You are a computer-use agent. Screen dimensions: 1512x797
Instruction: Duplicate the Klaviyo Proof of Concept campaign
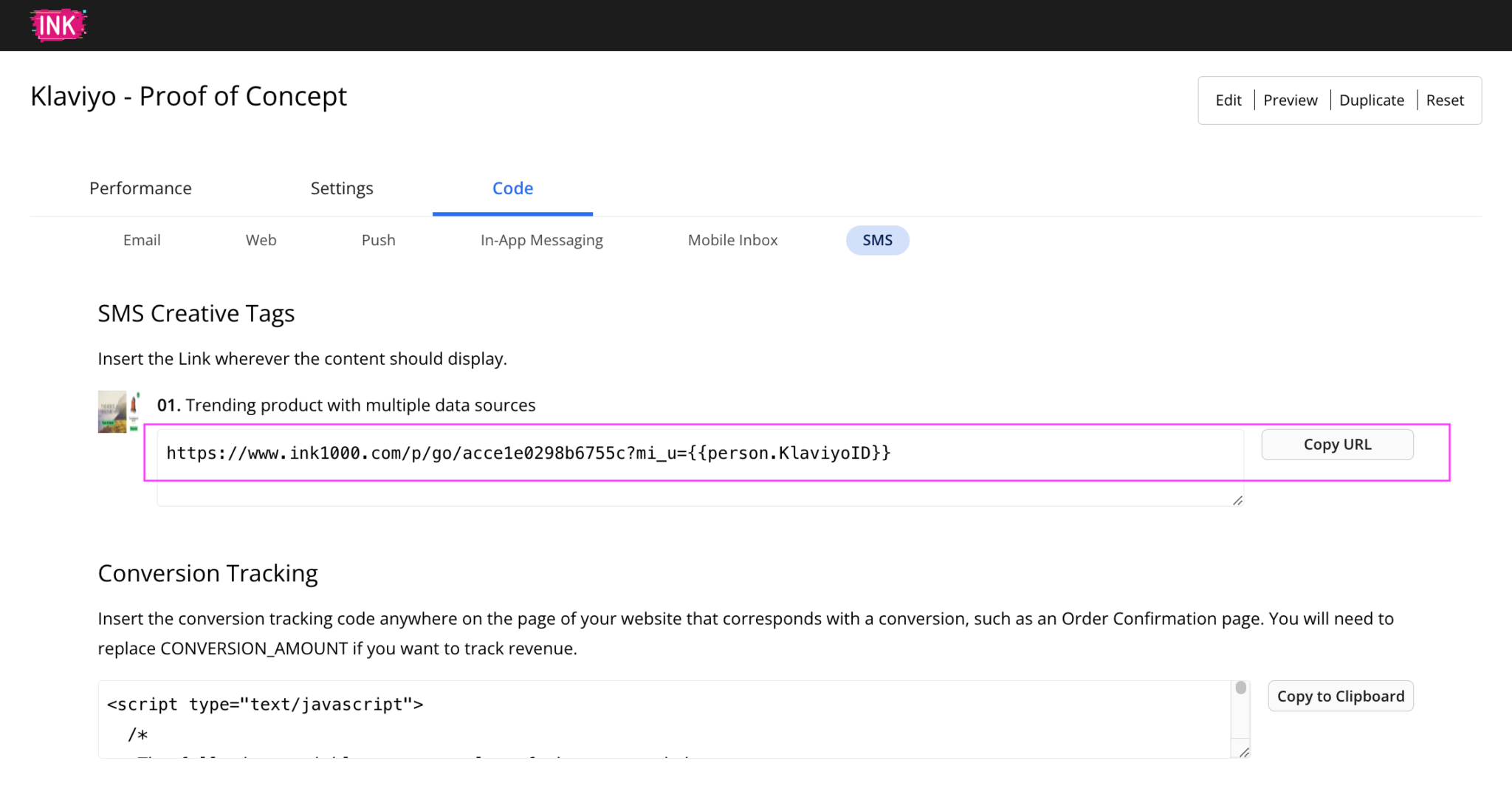1372,100
